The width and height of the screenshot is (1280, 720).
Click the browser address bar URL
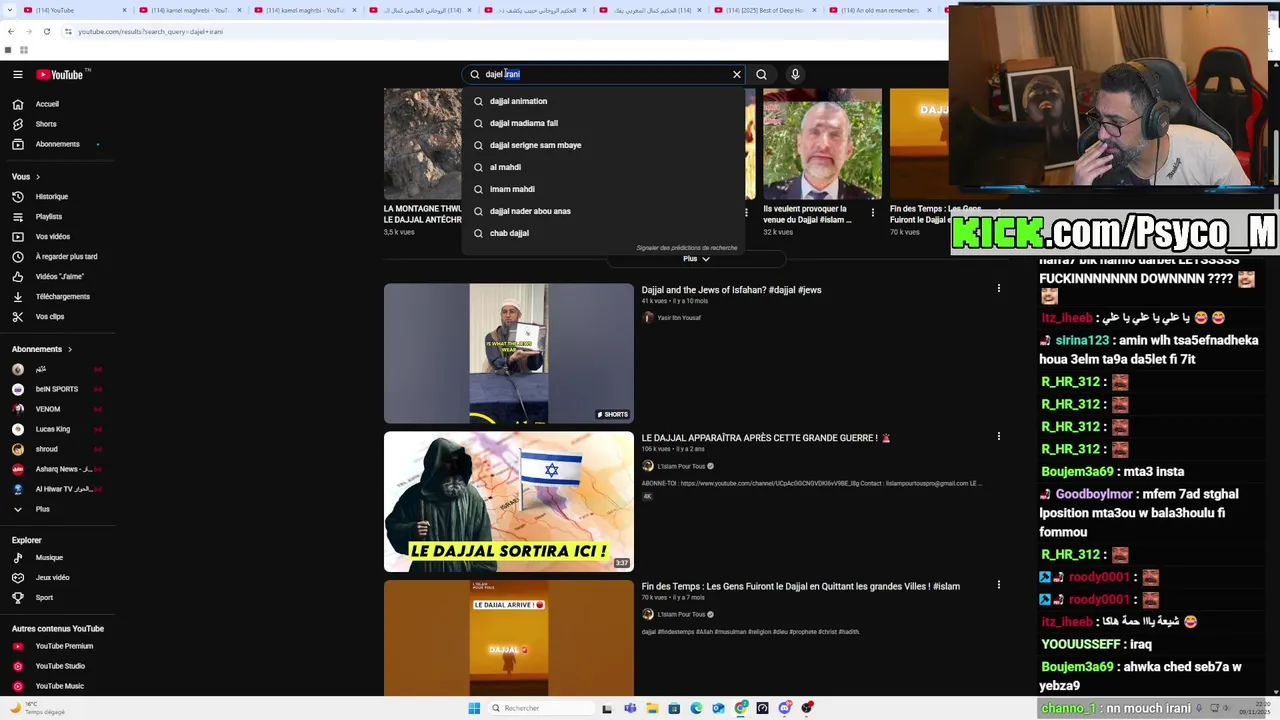tap(151, 31)
